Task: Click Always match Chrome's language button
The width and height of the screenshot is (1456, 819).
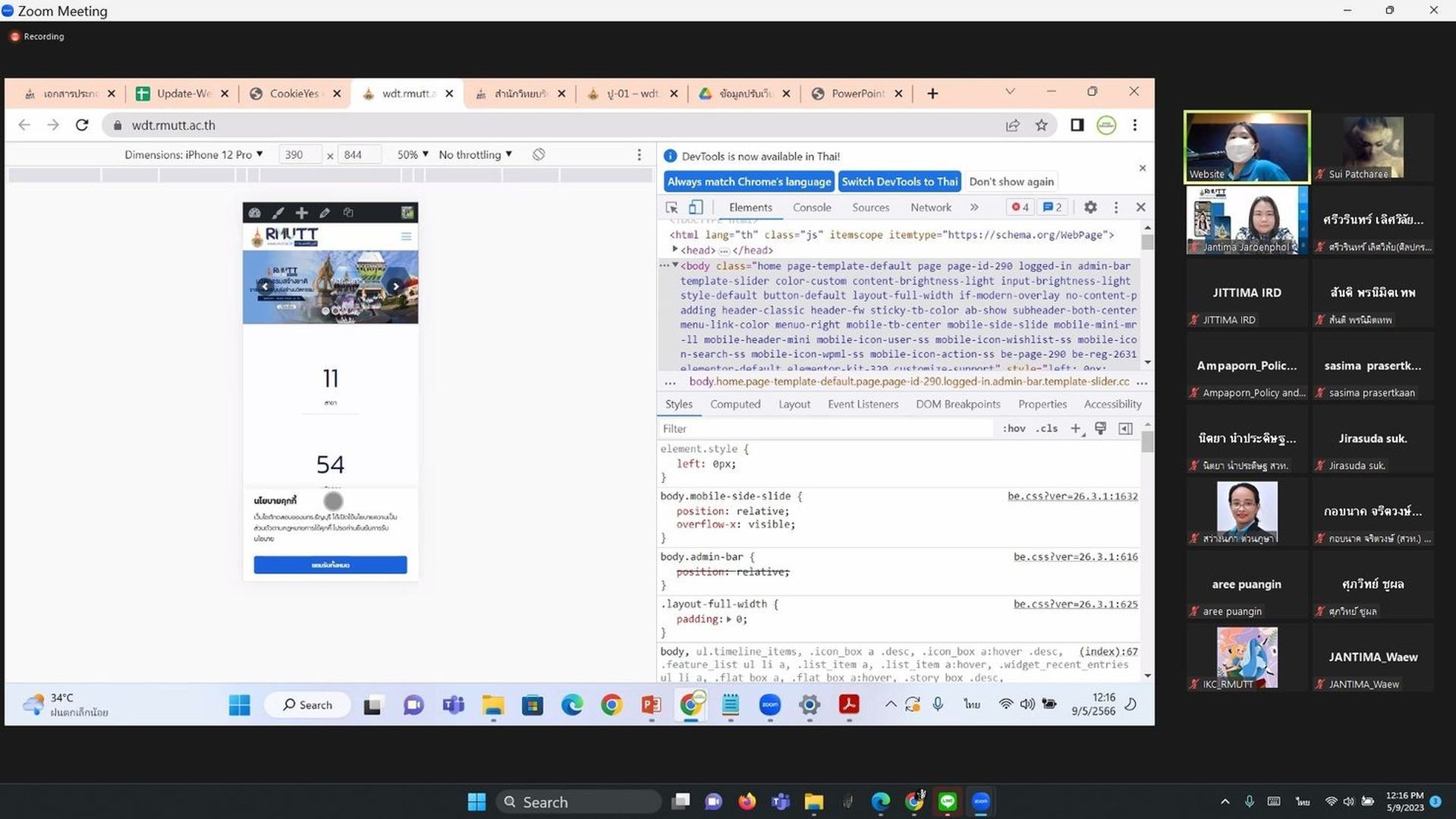Action: [749, 181]
